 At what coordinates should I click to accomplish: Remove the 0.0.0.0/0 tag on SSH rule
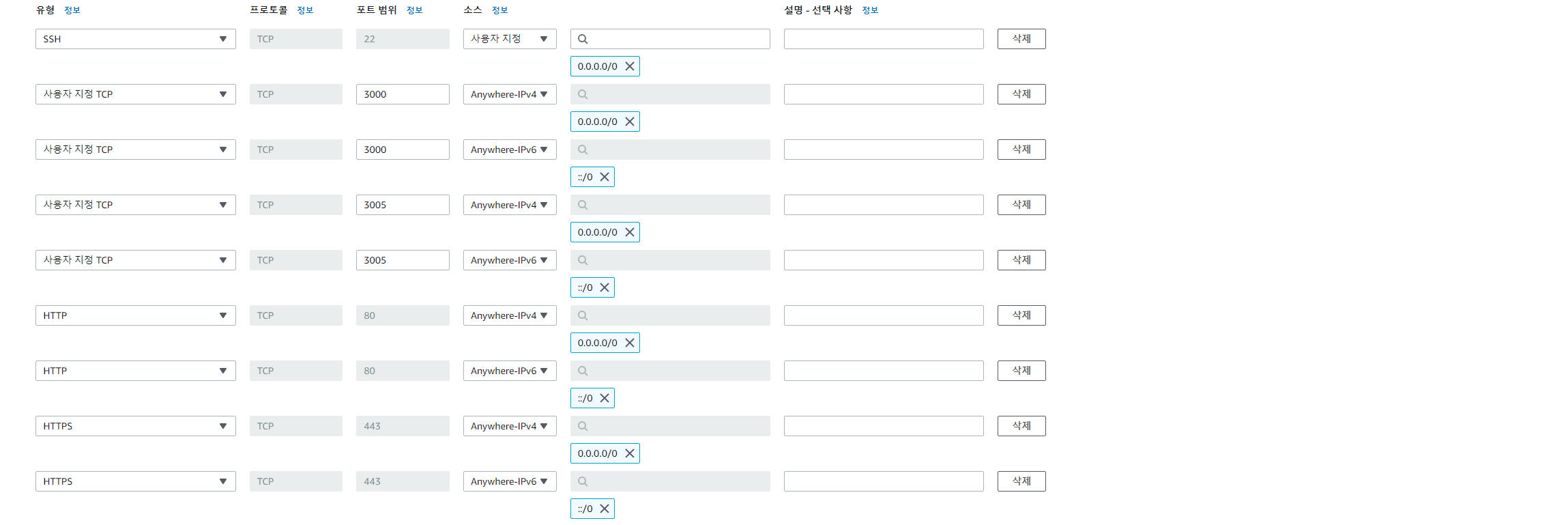630,66
